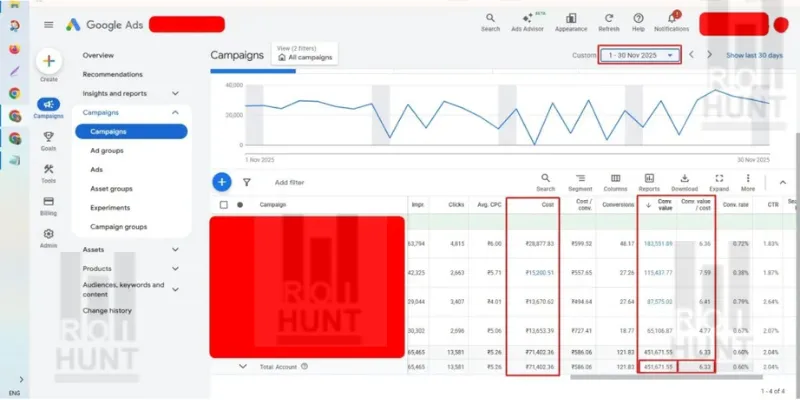Screen dimensions: 800x400
Task: Search within the campaigns table
Action: (545, 182)
